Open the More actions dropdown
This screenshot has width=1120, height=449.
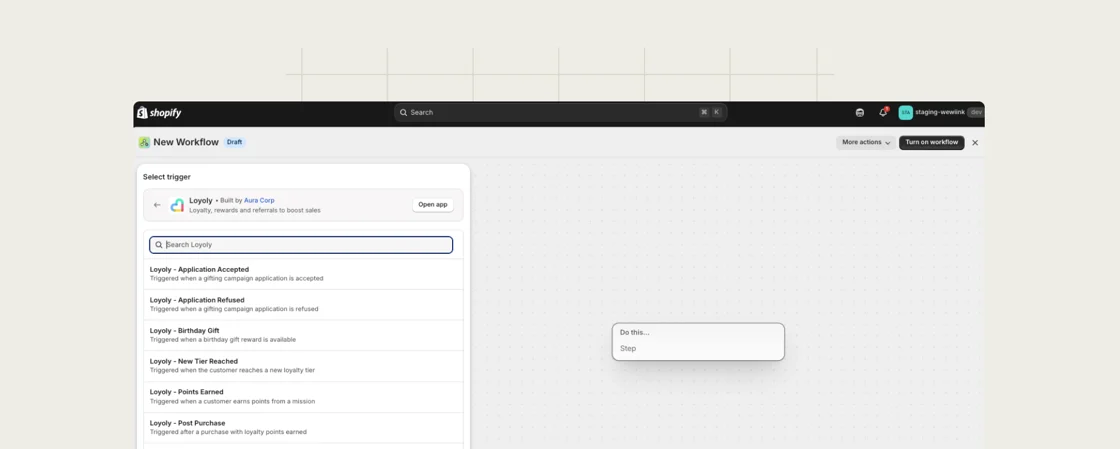pyautogui.click(x=866, y=143)
